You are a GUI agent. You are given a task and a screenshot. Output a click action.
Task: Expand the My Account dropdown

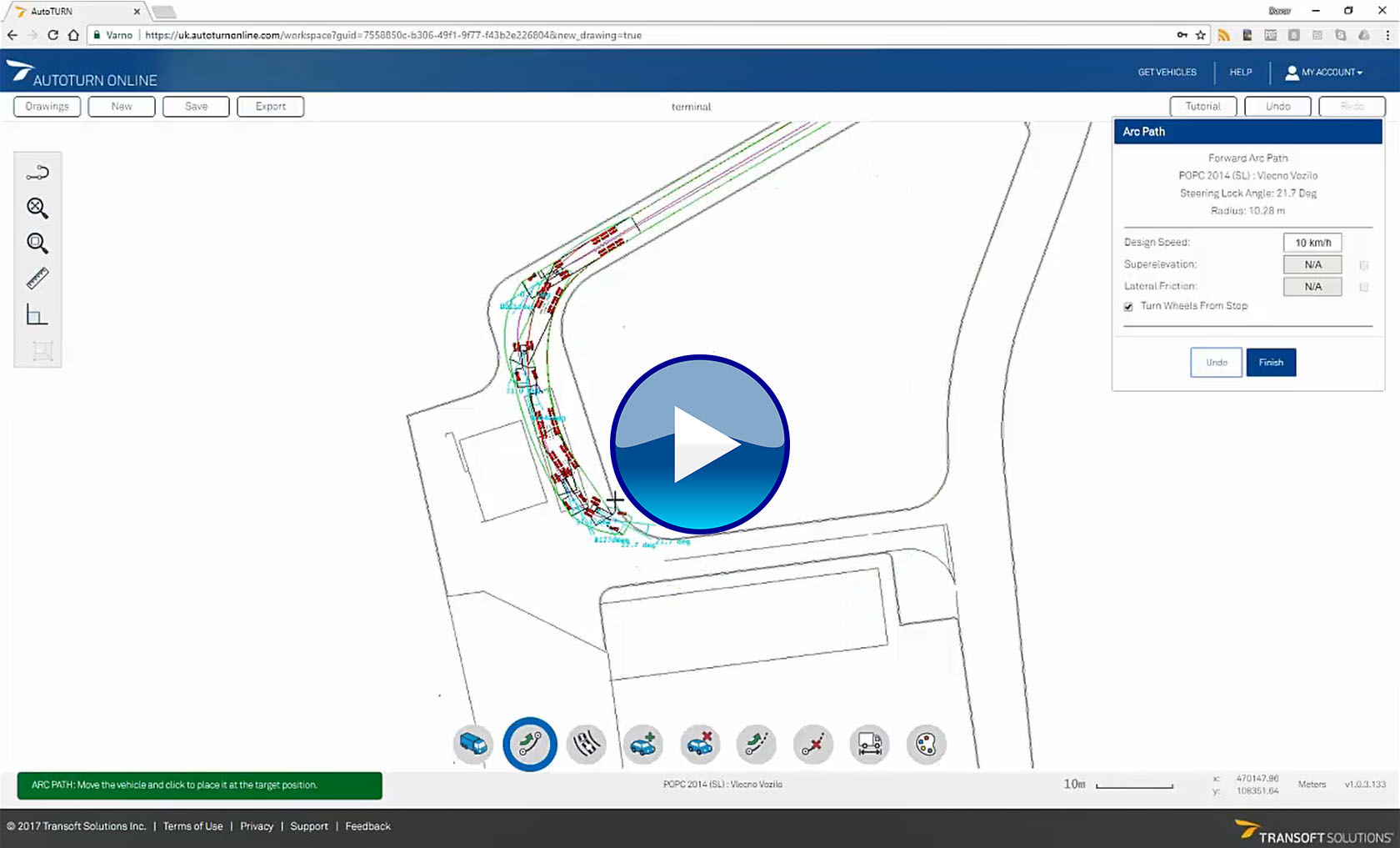pos(1323,73)
